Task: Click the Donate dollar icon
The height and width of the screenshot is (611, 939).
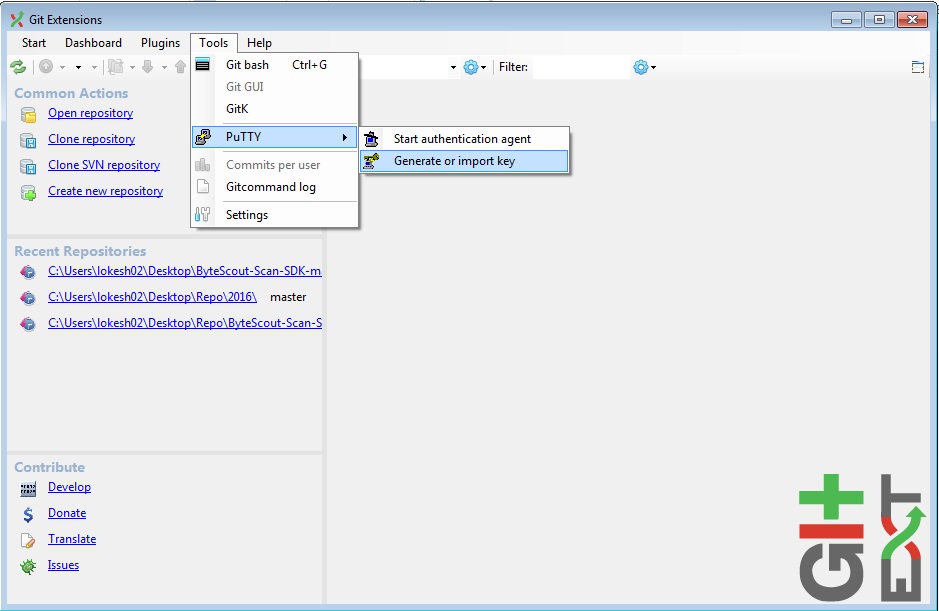Action: click(28, 515)
